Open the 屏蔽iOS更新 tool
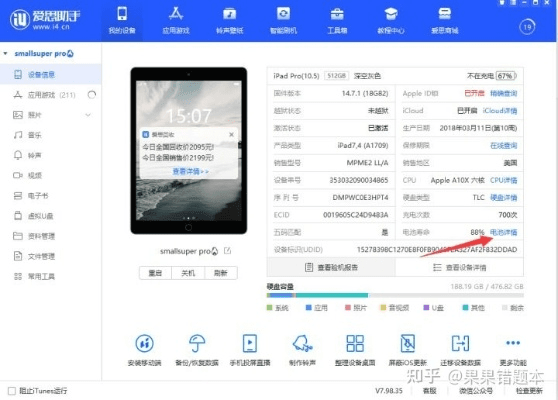The image size is (558, 400). (x=407, y=350)
